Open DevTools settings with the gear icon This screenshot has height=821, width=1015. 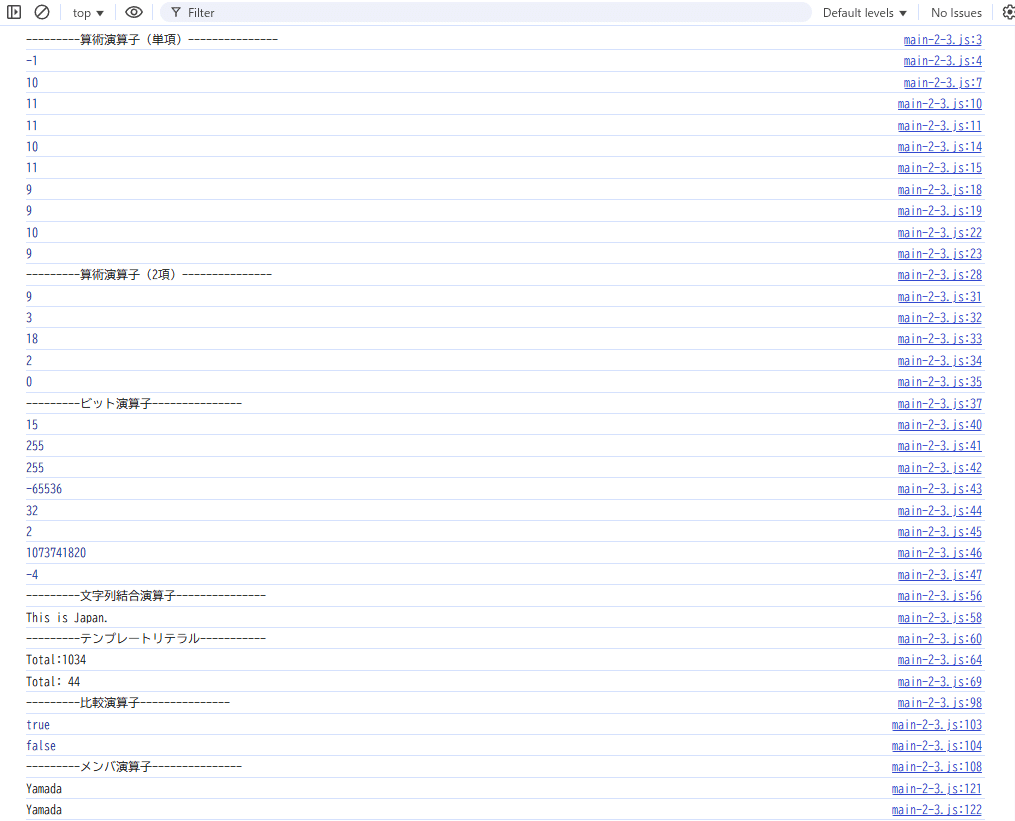1007,12
